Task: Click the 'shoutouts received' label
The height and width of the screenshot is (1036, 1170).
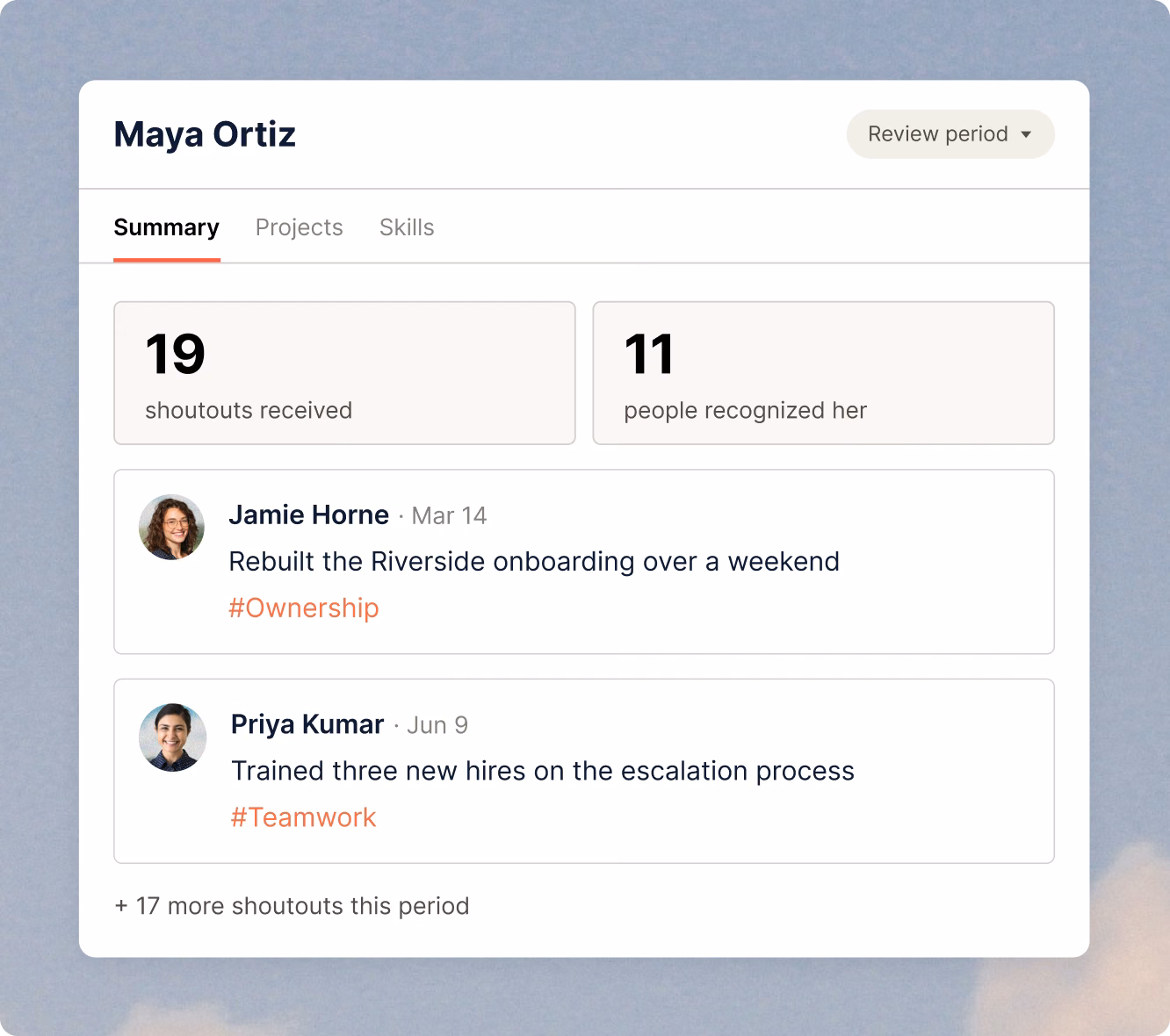Action: [249, 410]
